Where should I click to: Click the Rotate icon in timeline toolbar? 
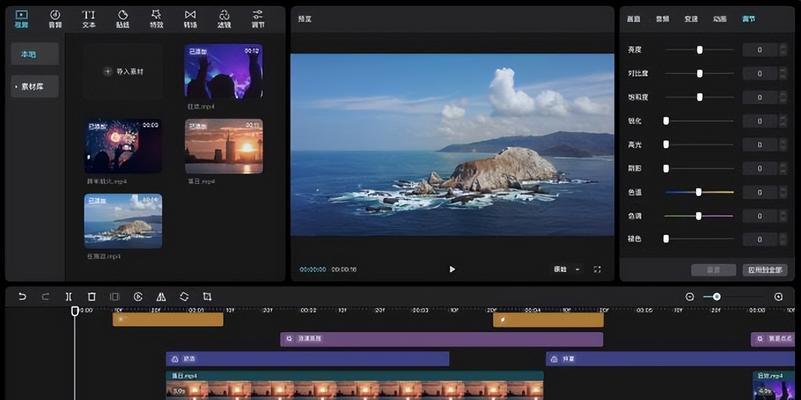click(x=184, y=296)
